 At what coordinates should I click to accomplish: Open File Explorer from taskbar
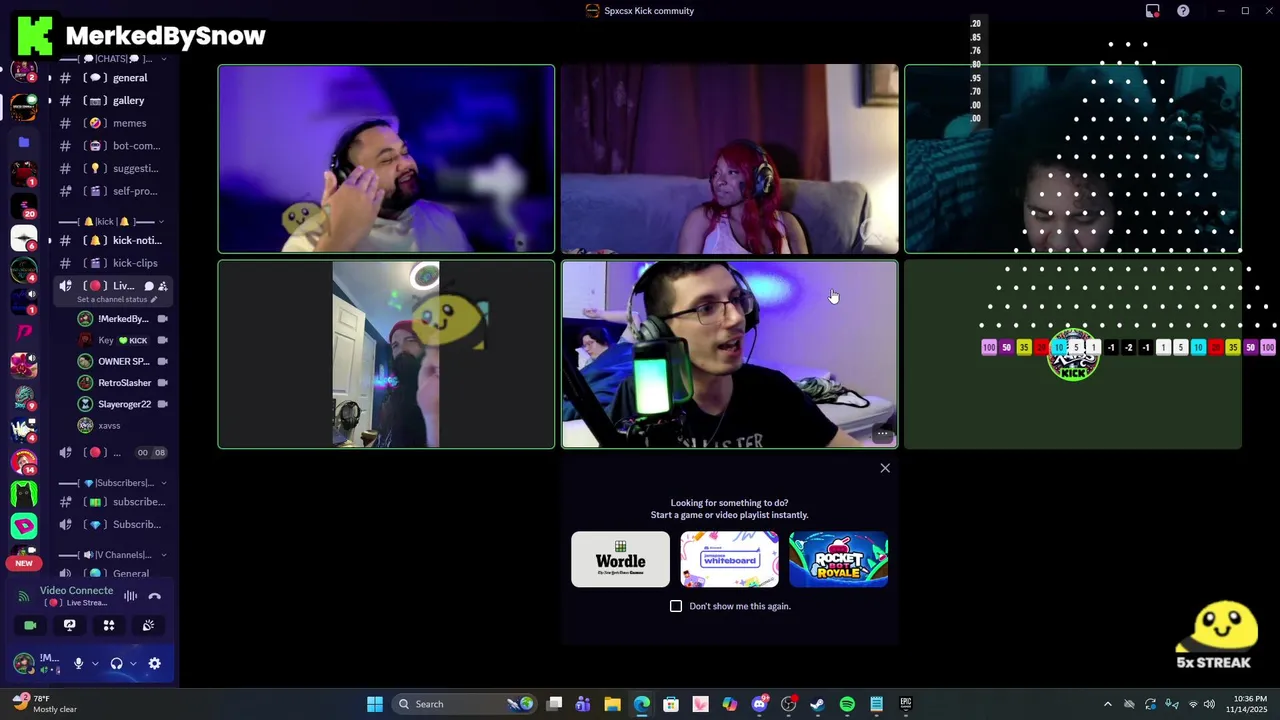pos(612,704)
